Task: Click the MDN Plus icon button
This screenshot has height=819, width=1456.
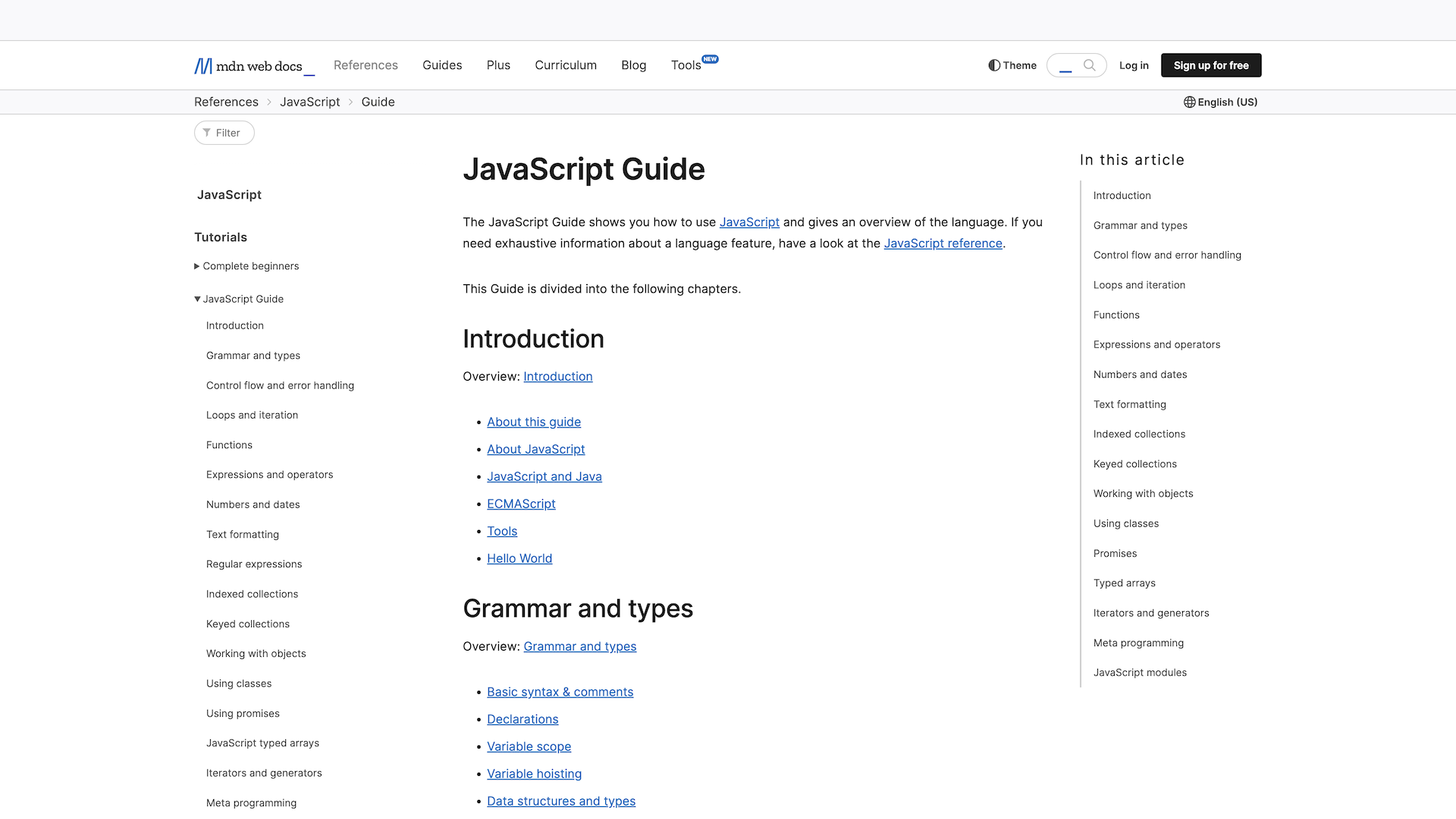Action: click(x=1064, y=65)
